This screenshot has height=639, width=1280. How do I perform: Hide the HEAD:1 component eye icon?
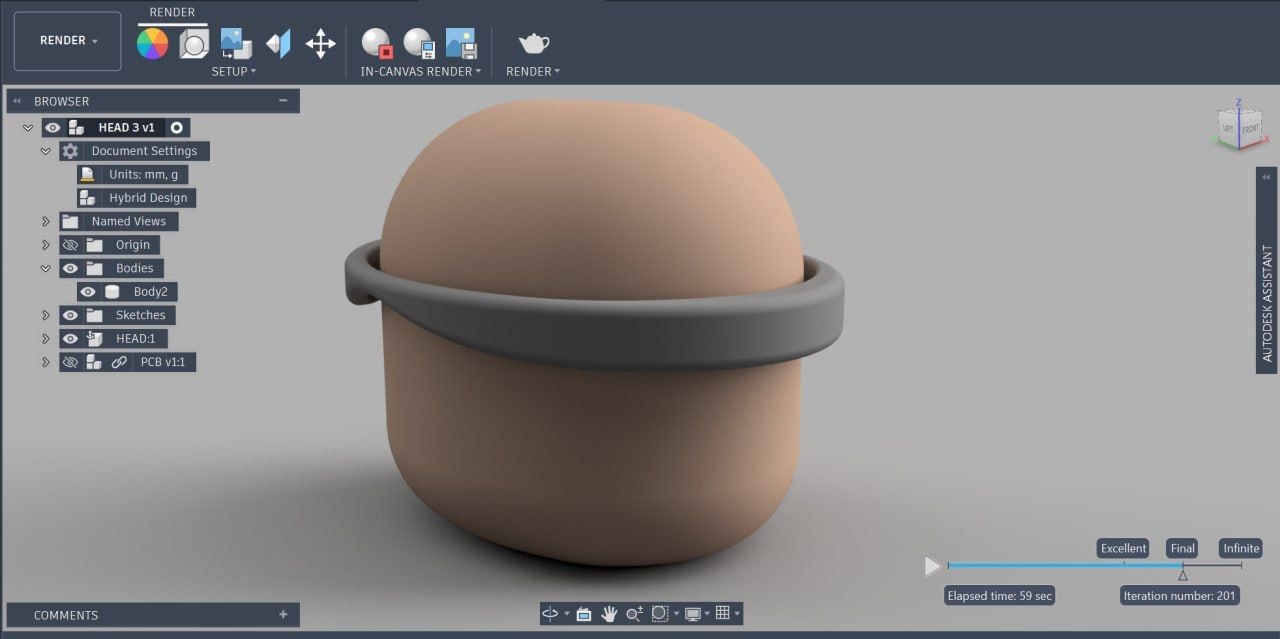pos(70,338)
